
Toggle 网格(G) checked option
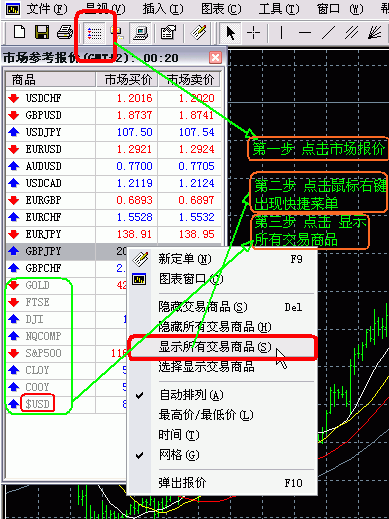222,455
